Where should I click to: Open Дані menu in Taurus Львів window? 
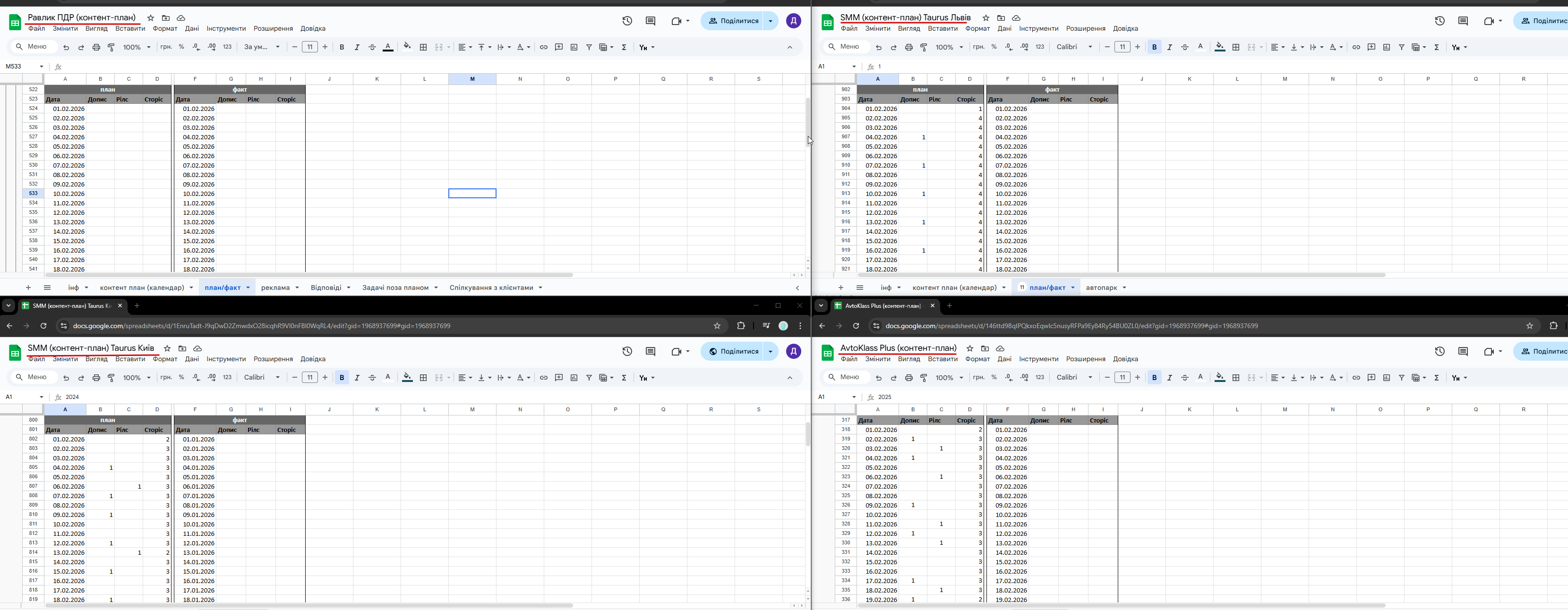(1004, 29)
